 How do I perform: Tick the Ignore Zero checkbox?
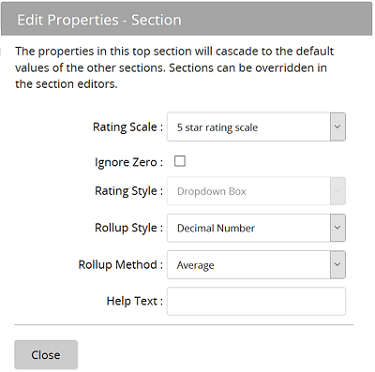coord(180,161)
